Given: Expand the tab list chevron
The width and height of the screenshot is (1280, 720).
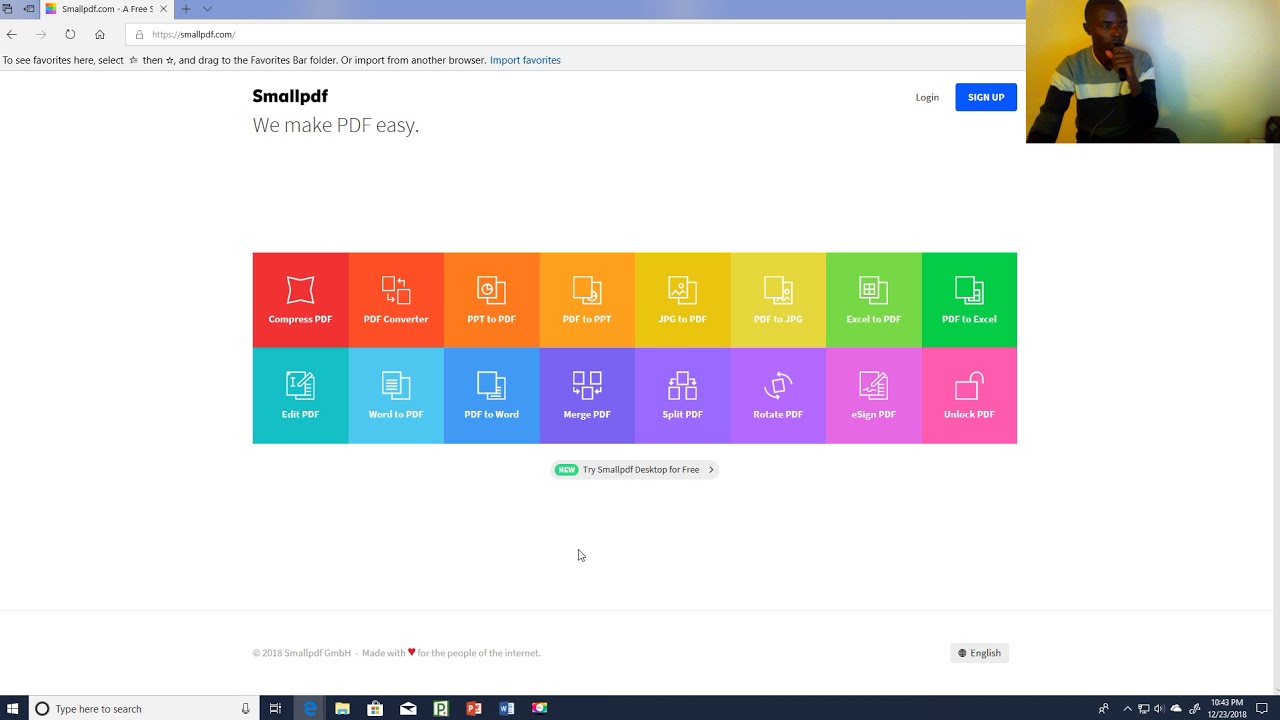Looking at the screenshot, I should 207,9.
